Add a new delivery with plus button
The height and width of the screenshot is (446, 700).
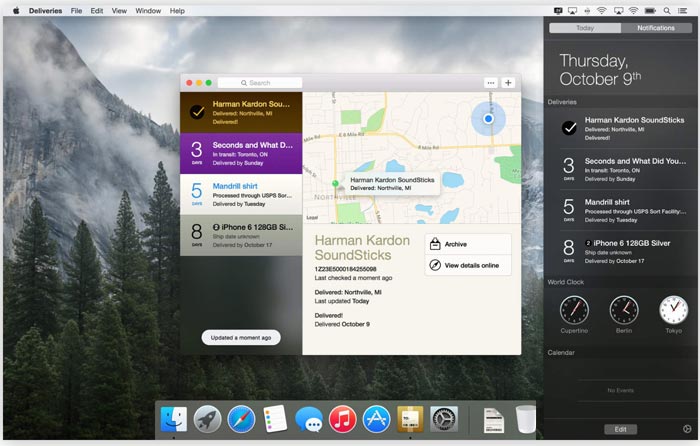point(508,83)
